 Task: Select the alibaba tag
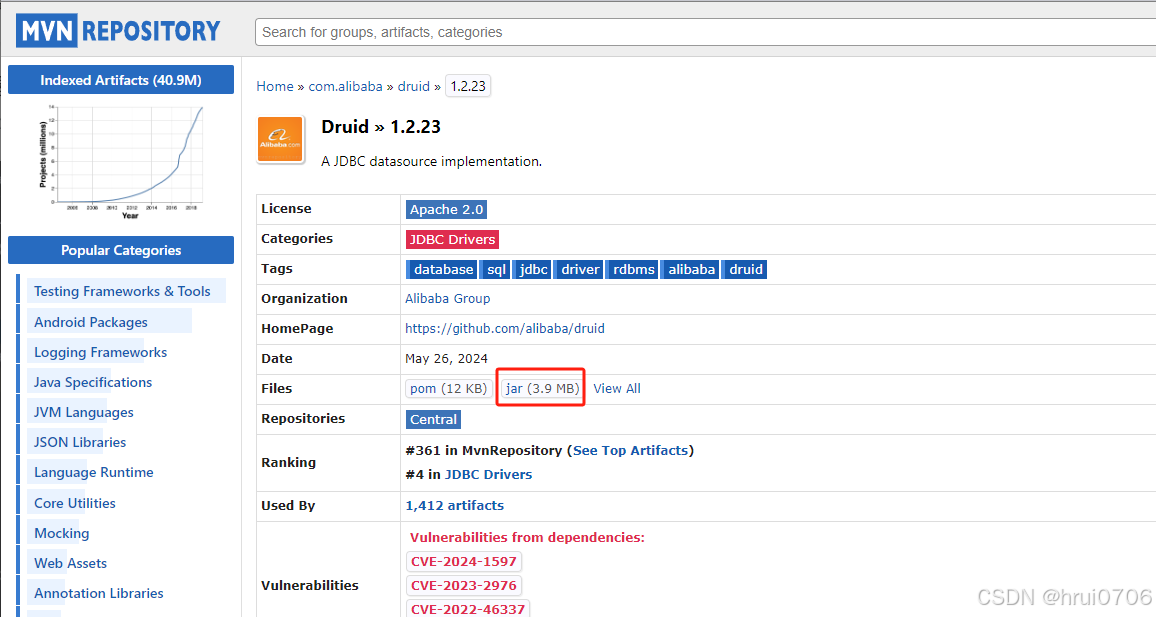[x=690, y=270]
